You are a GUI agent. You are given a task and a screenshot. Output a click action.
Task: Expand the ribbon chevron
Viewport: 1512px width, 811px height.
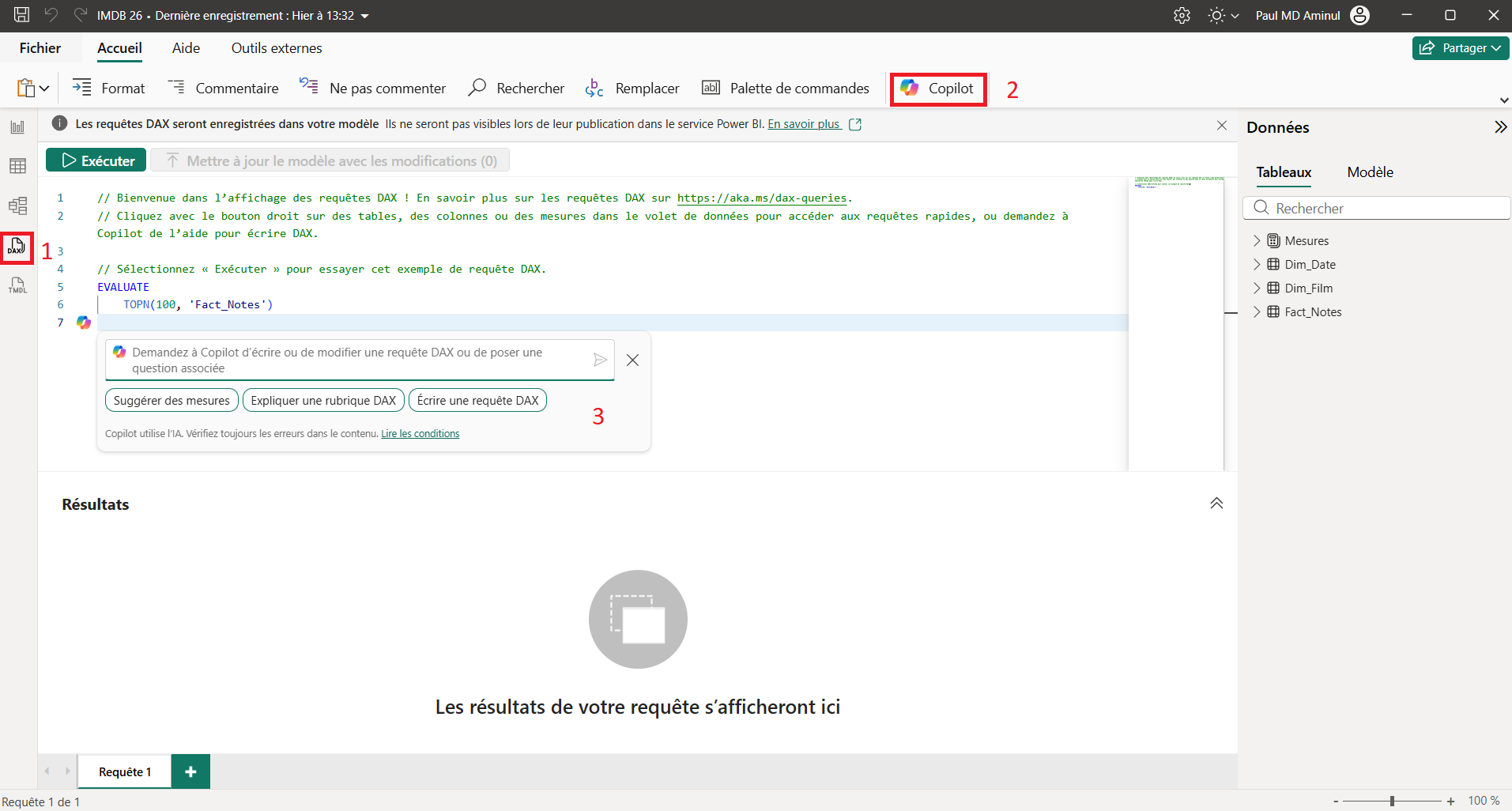tap(1503, 100)
